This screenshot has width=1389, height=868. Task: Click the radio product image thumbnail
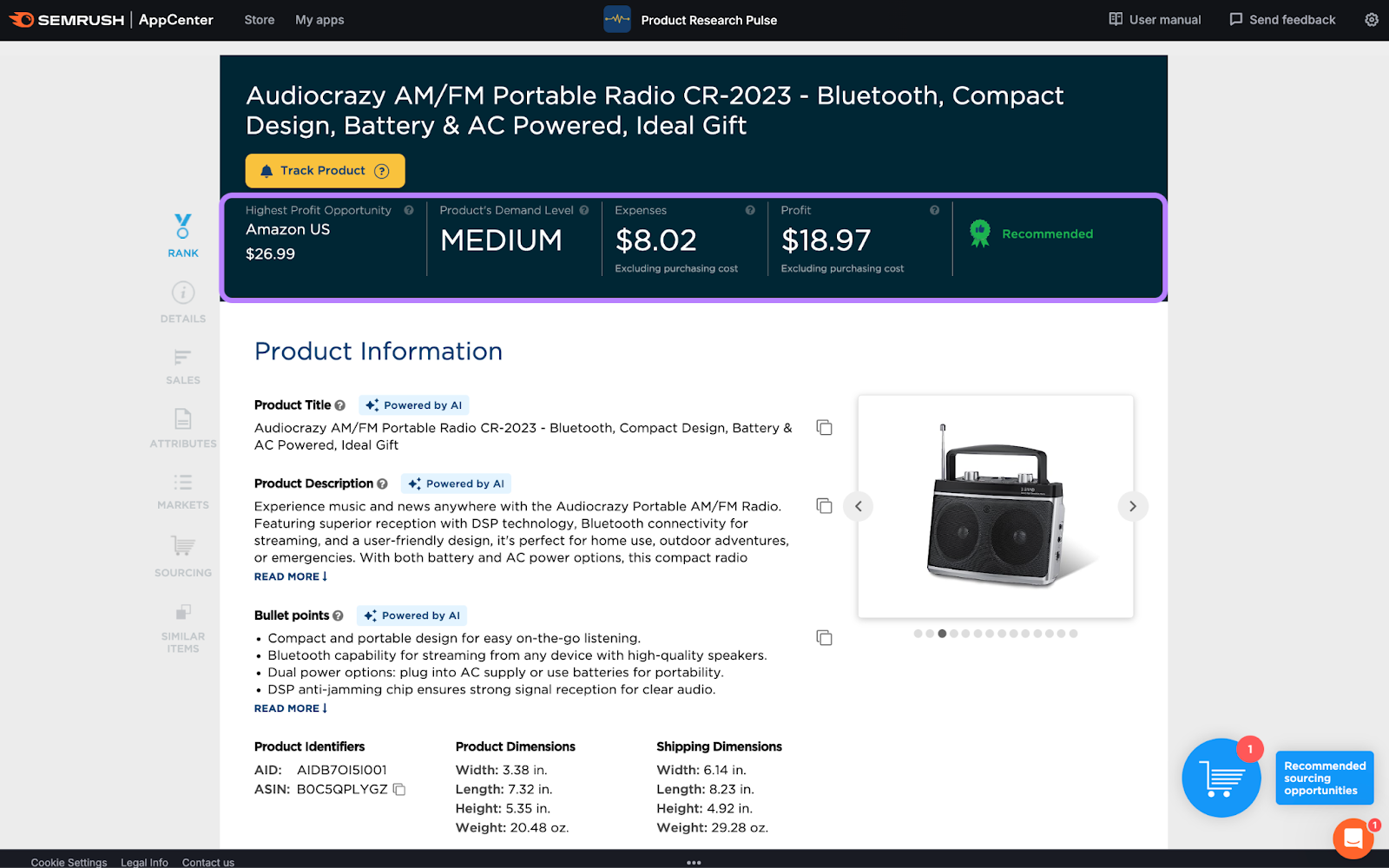(x=996, y=506)
